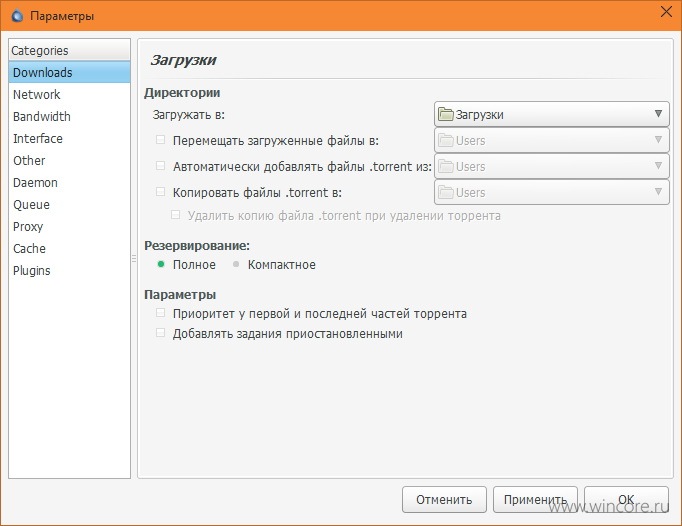Open Users dropdown for Перемещать загруженные файлы
682x526 pixels.
tap(552, 140)
